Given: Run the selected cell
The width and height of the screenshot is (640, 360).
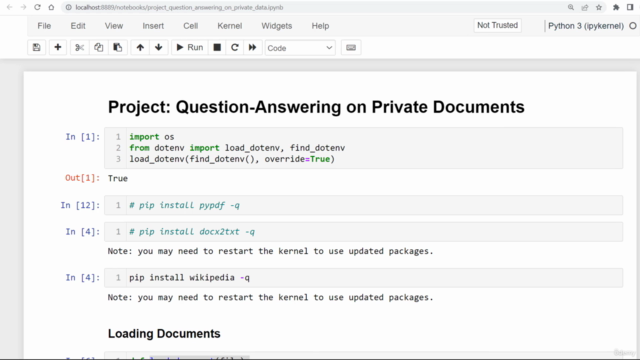Looking at the screenshot, I should point(190,48).
